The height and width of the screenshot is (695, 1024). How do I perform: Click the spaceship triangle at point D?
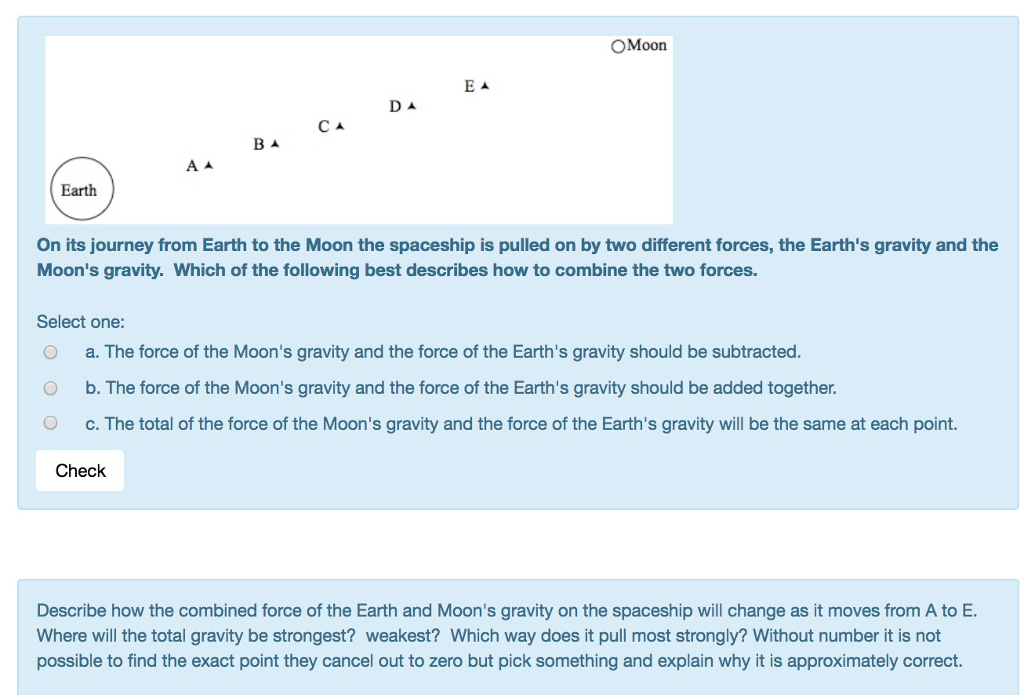411,106
